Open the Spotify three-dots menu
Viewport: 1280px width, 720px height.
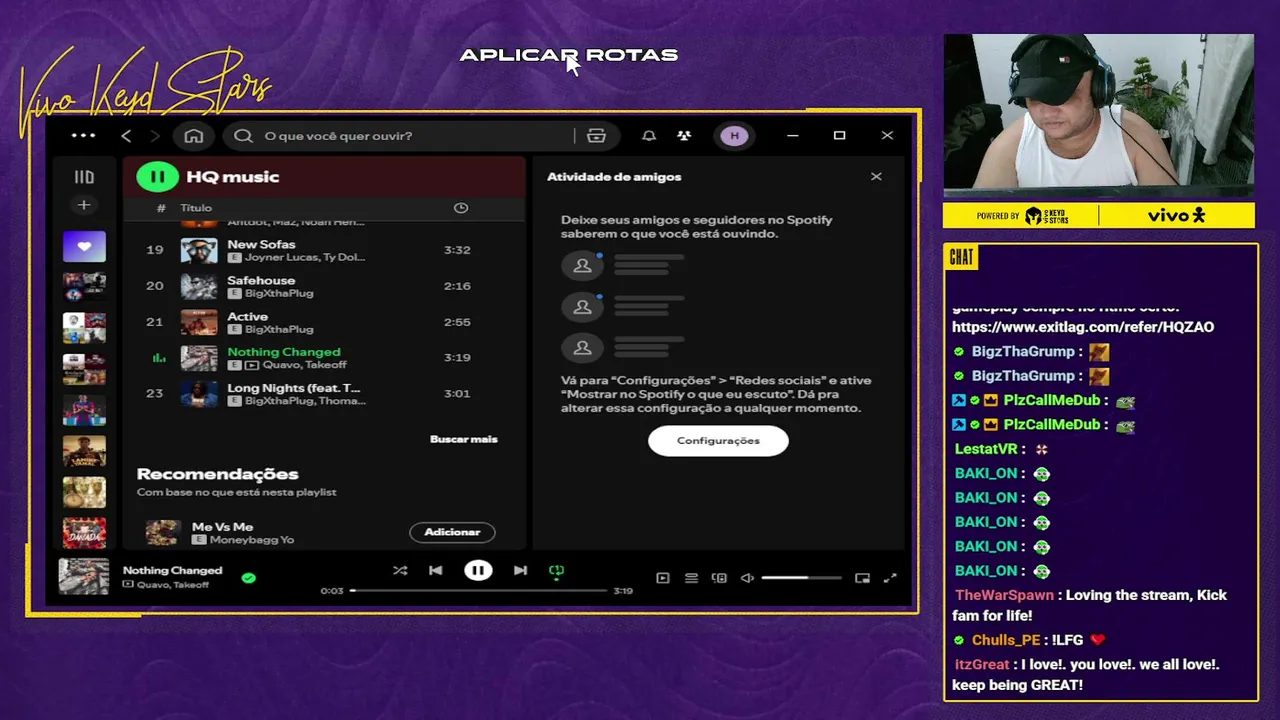[x=84, y=136]
